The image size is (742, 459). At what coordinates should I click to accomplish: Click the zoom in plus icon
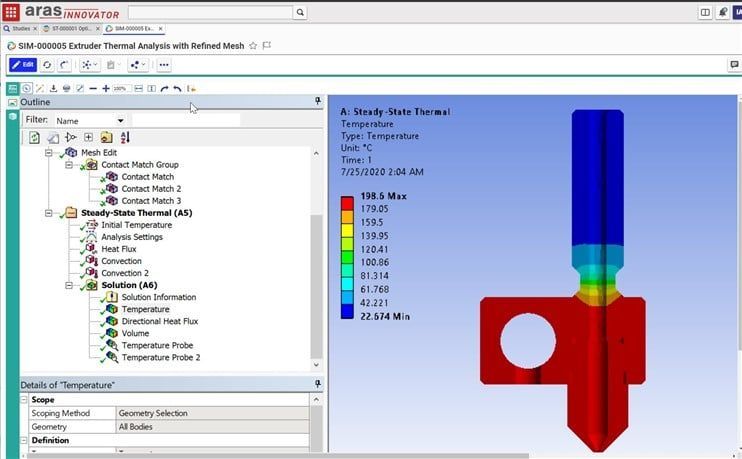tap(106, 88)
